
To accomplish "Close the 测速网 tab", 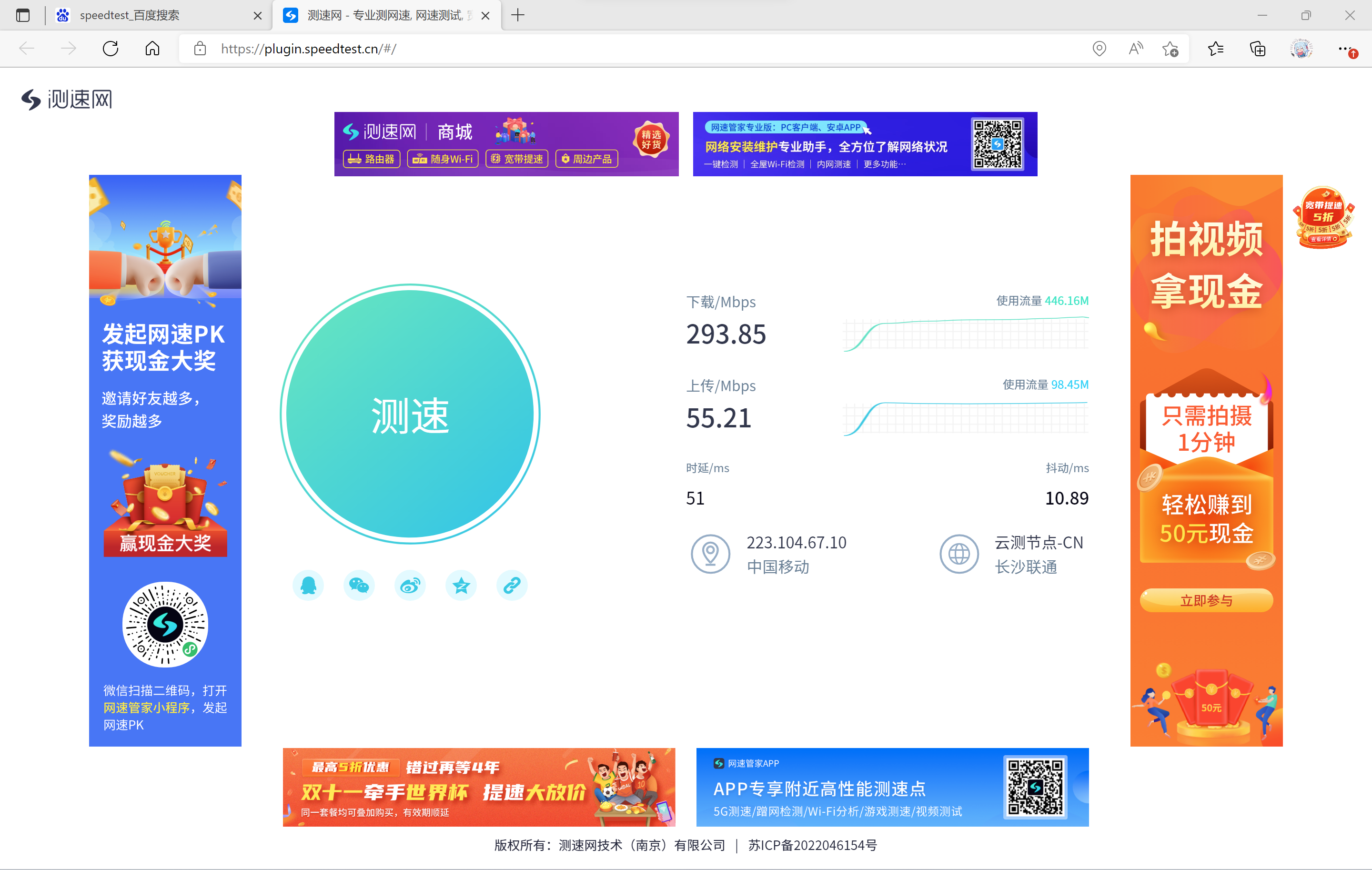I will click(485, 15).
